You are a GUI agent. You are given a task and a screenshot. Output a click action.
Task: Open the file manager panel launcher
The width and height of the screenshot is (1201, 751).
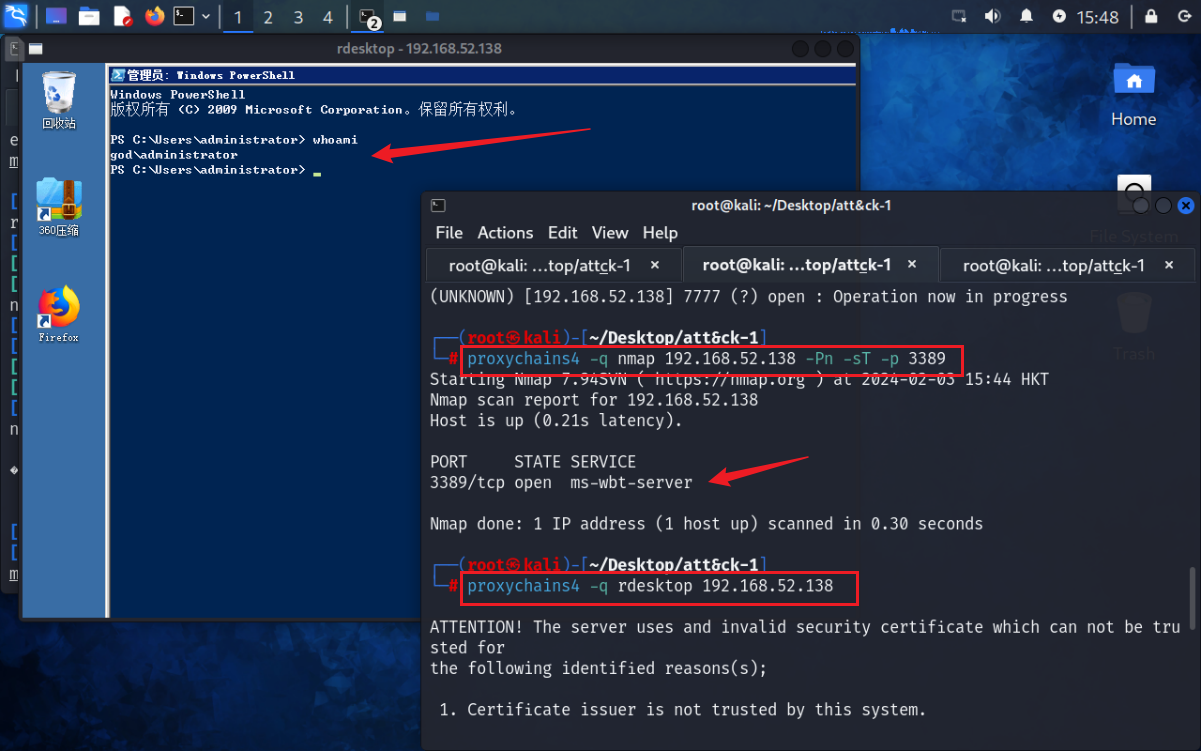pos(89,16)
